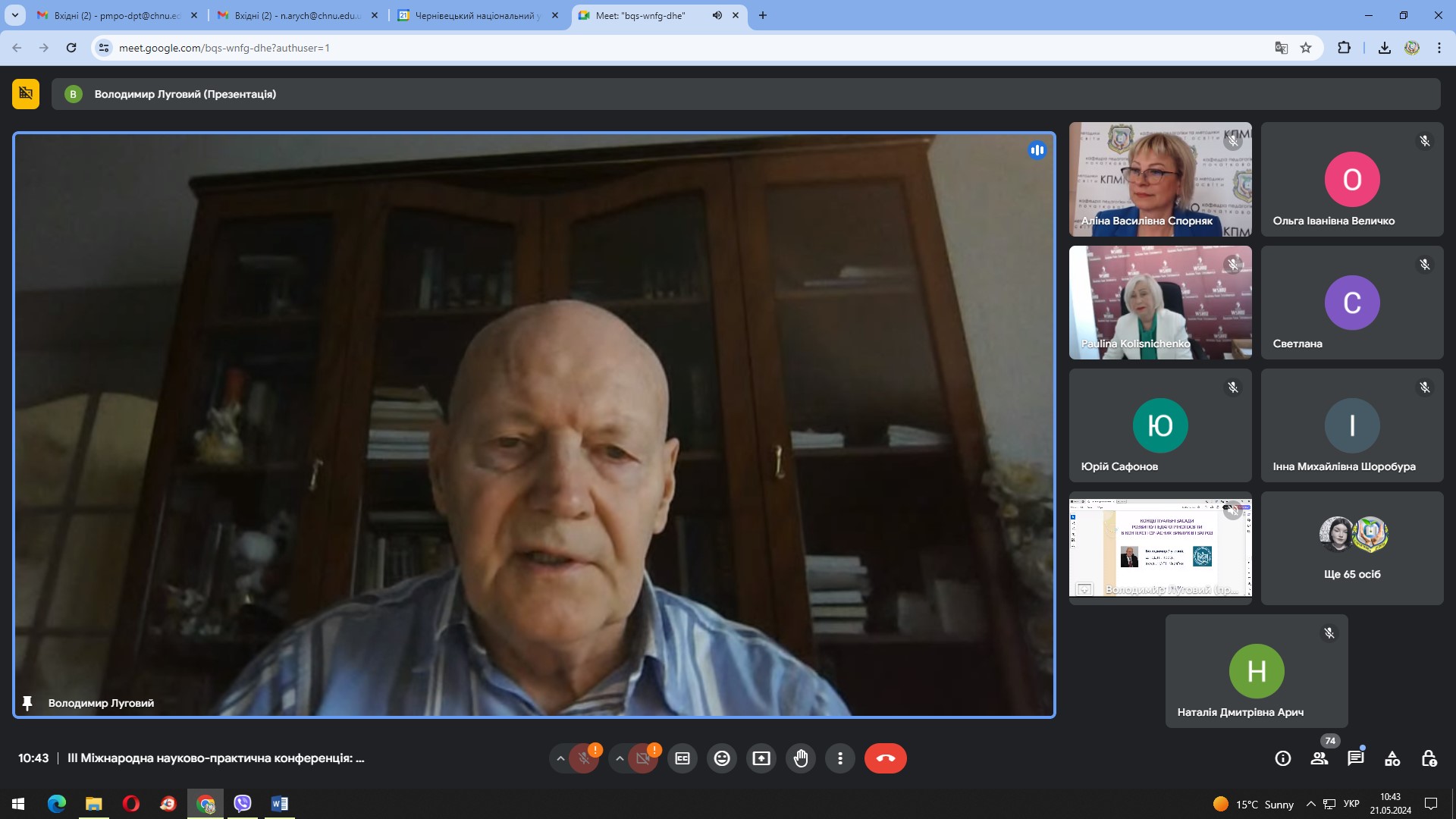Expand audio settings arrow beside microphone
1456x819 pixels.
pyautogui.click(x=560, y=758)
